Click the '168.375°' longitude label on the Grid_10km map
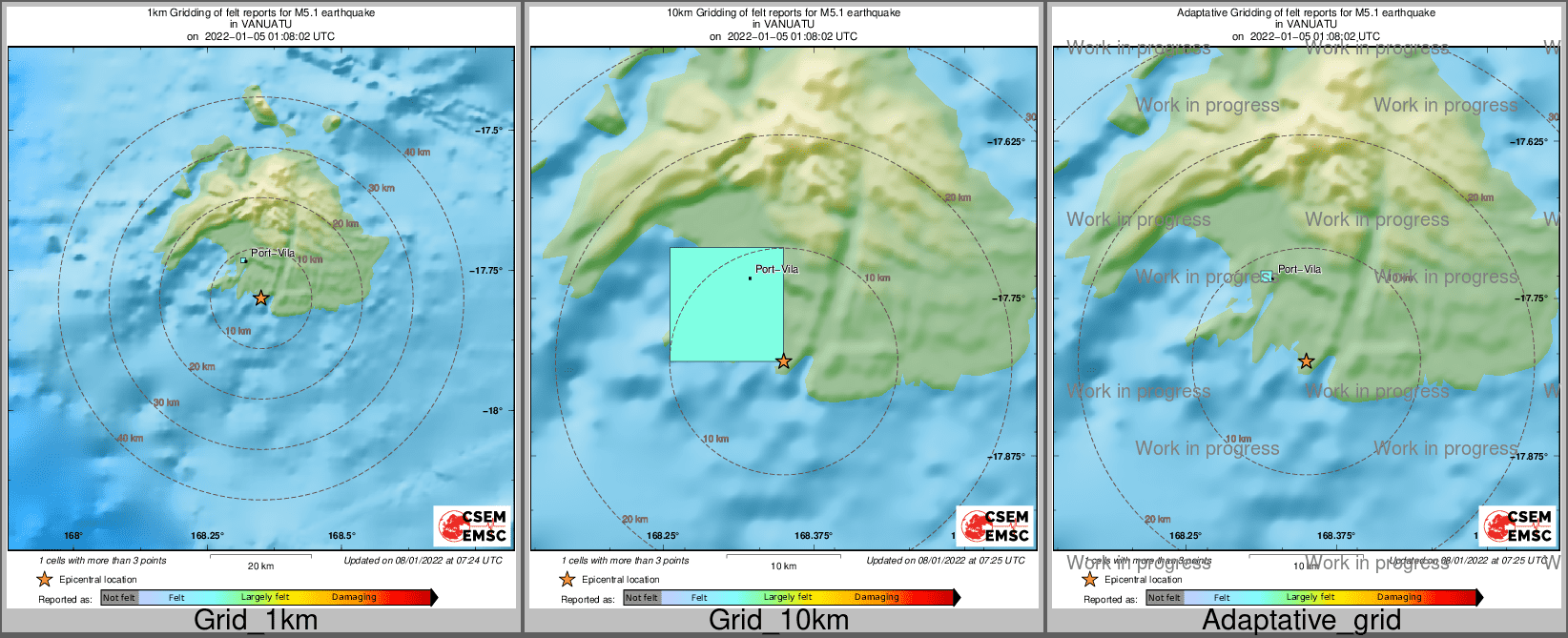This screenshot has width=1568, height=638. 814,536
